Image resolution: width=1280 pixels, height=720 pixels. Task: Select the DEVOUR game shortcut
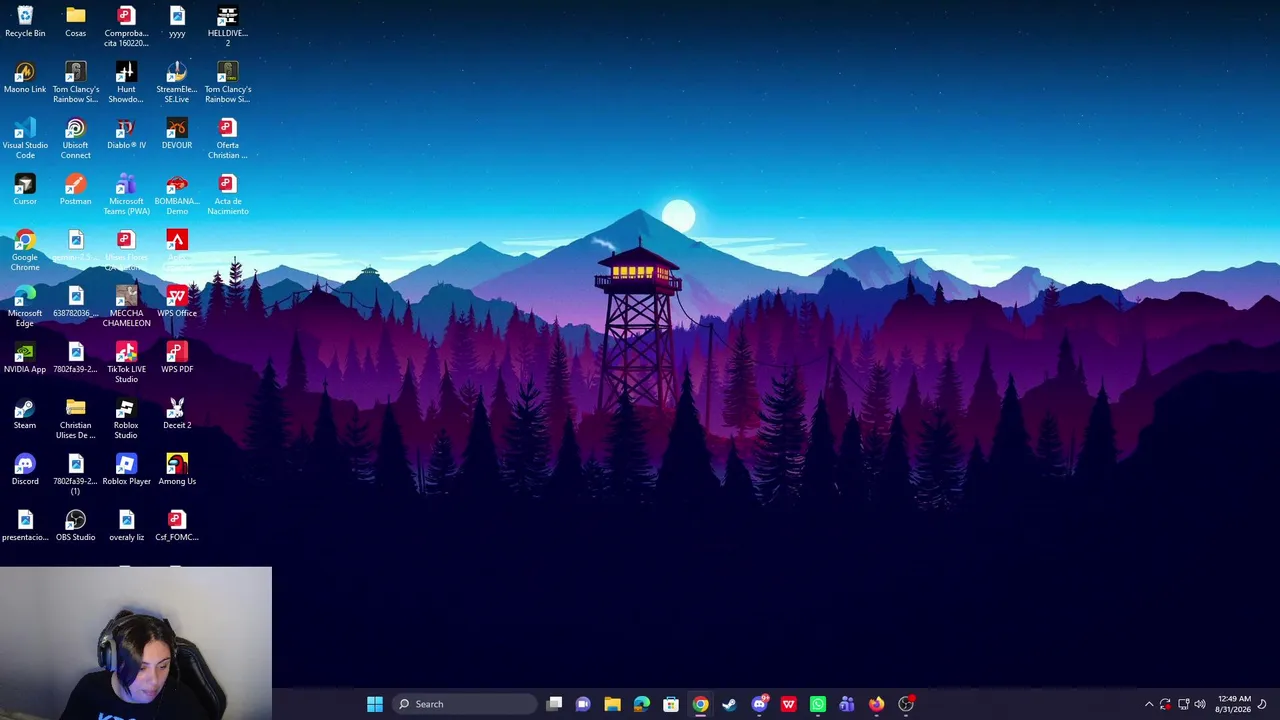click(177, 134)
